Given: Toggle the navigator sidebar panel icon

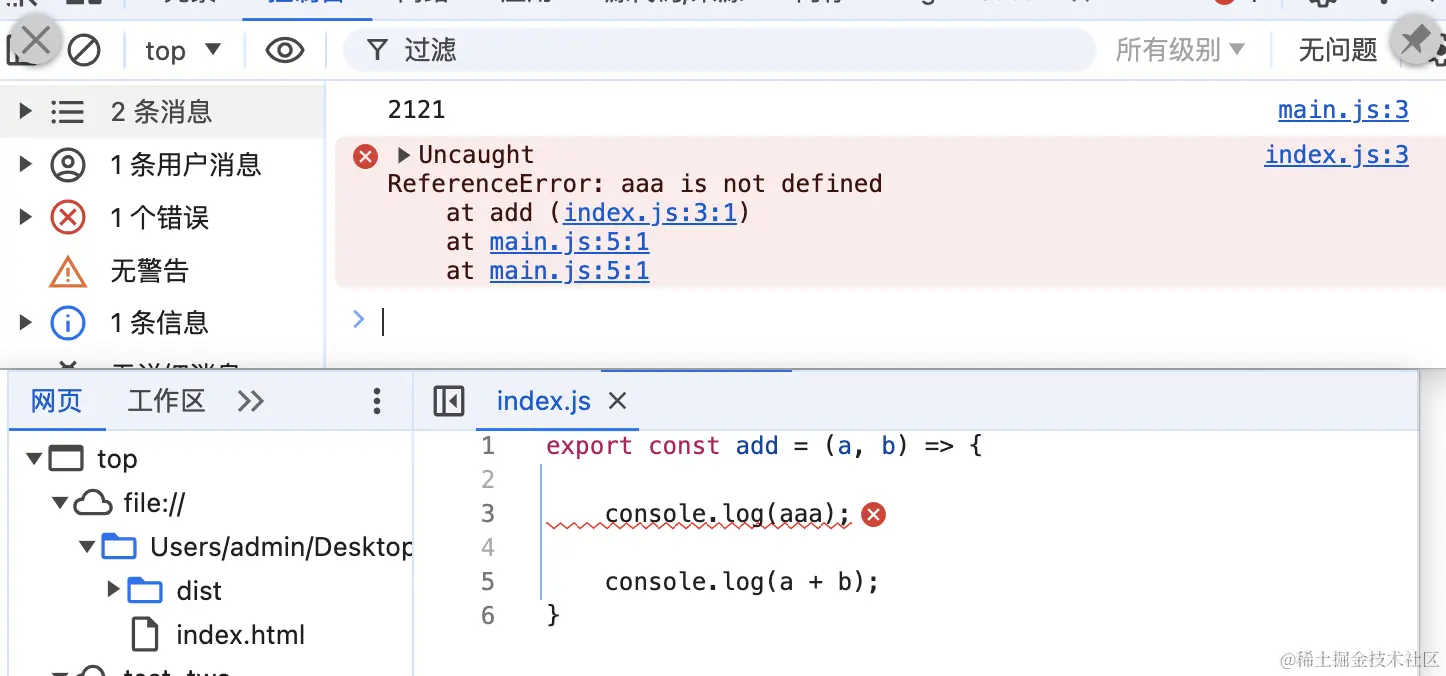Looking at the screenshot, I should click(x=449, y=401).
